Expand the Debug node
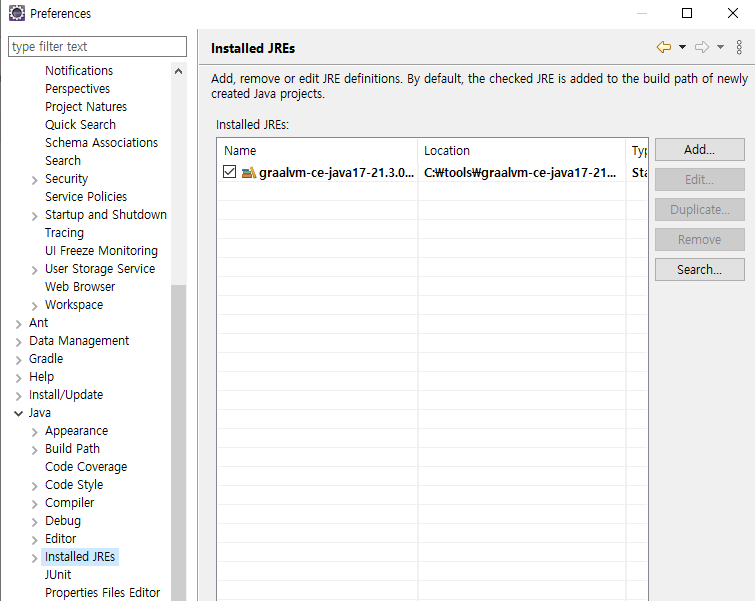The width and height of the screenshot is (755, 601). (35, 523)
